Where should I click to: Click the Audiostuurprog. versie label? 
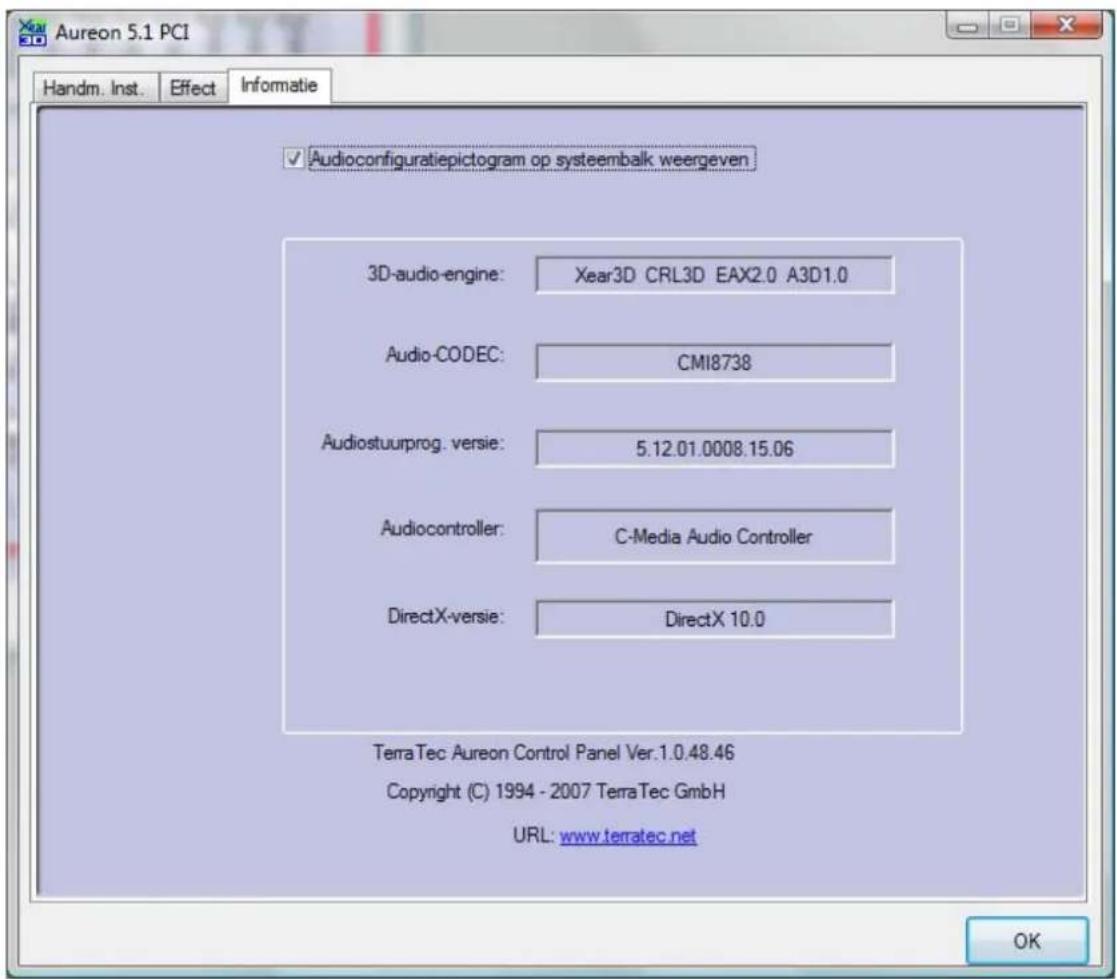click(413, 442)
